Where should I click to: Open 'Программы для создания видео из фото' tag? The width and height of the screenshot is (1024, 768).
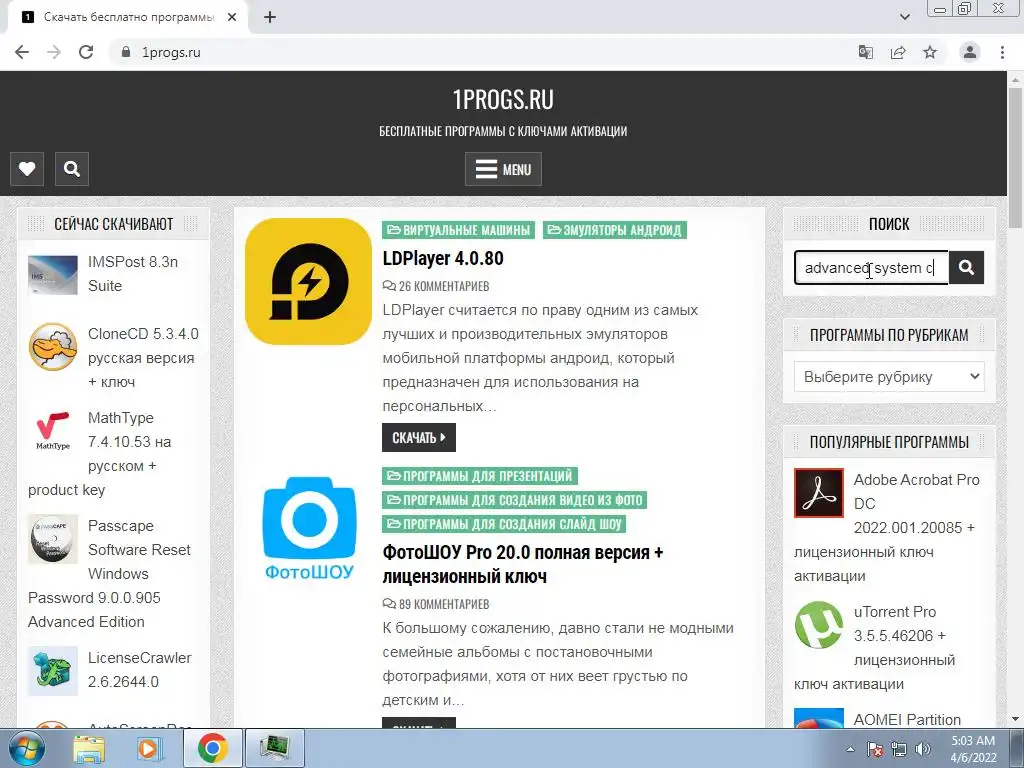515,500
